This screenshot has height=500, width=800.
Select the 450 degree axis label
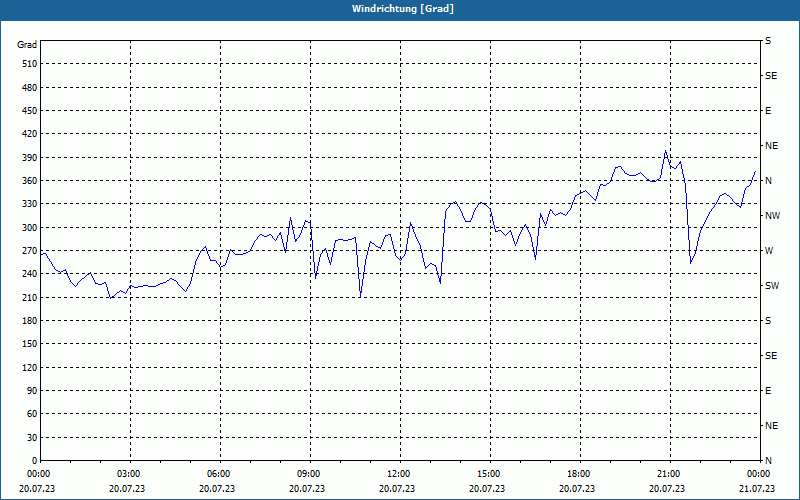tap(29, 111)
